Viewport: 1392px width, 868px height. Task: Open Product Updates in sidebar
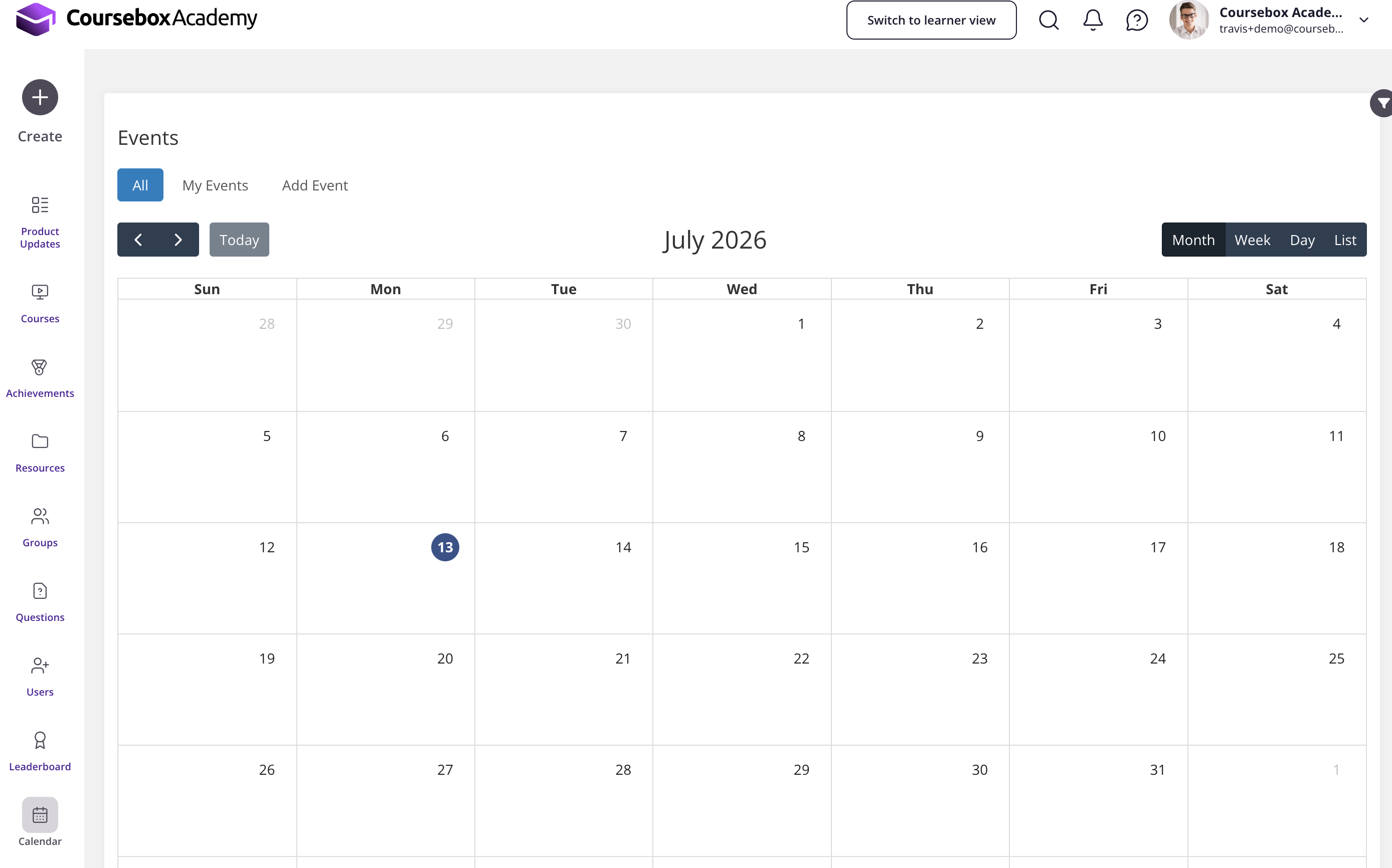(40, 222)
